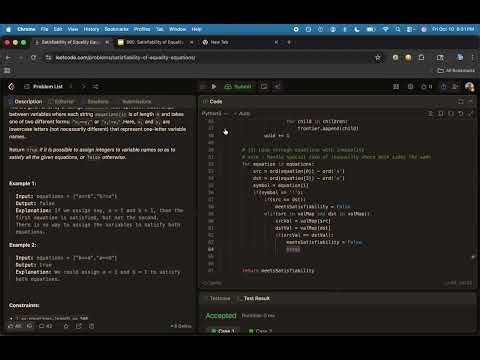Reset code to default with the undo icon
Image resolution: width=480 pixels, height=360 pixels.
coord(461,114)
